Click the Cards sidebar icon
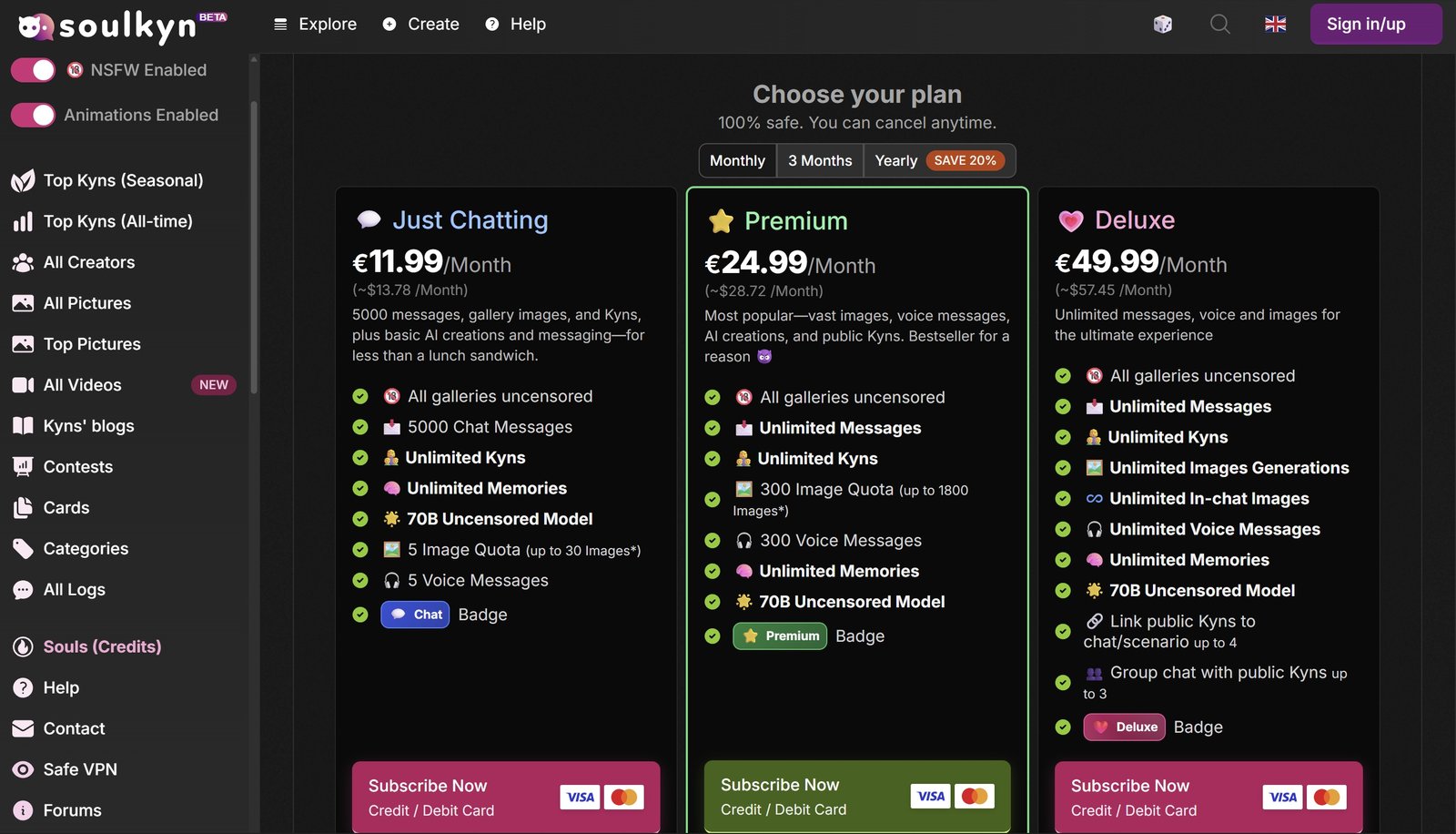This screenshot has height=834, width=1456. 23,508
